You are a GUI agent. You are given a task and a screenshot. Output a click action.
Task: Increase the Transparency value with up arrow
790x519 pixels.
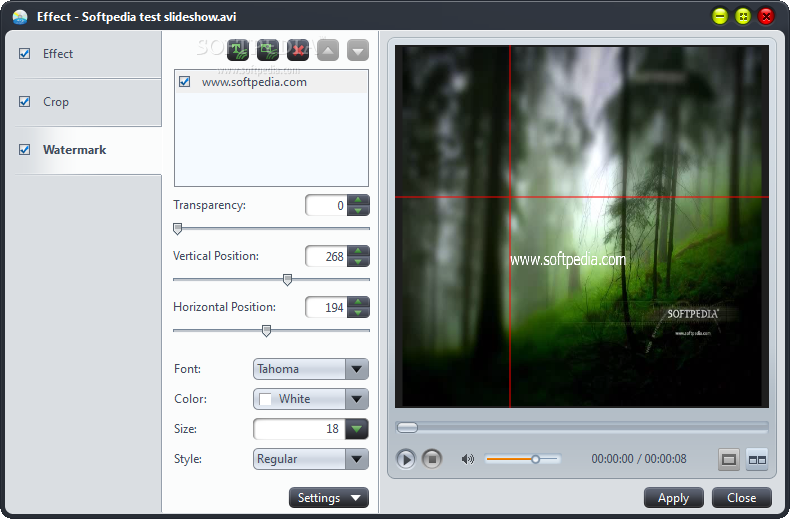pos(358,200)
